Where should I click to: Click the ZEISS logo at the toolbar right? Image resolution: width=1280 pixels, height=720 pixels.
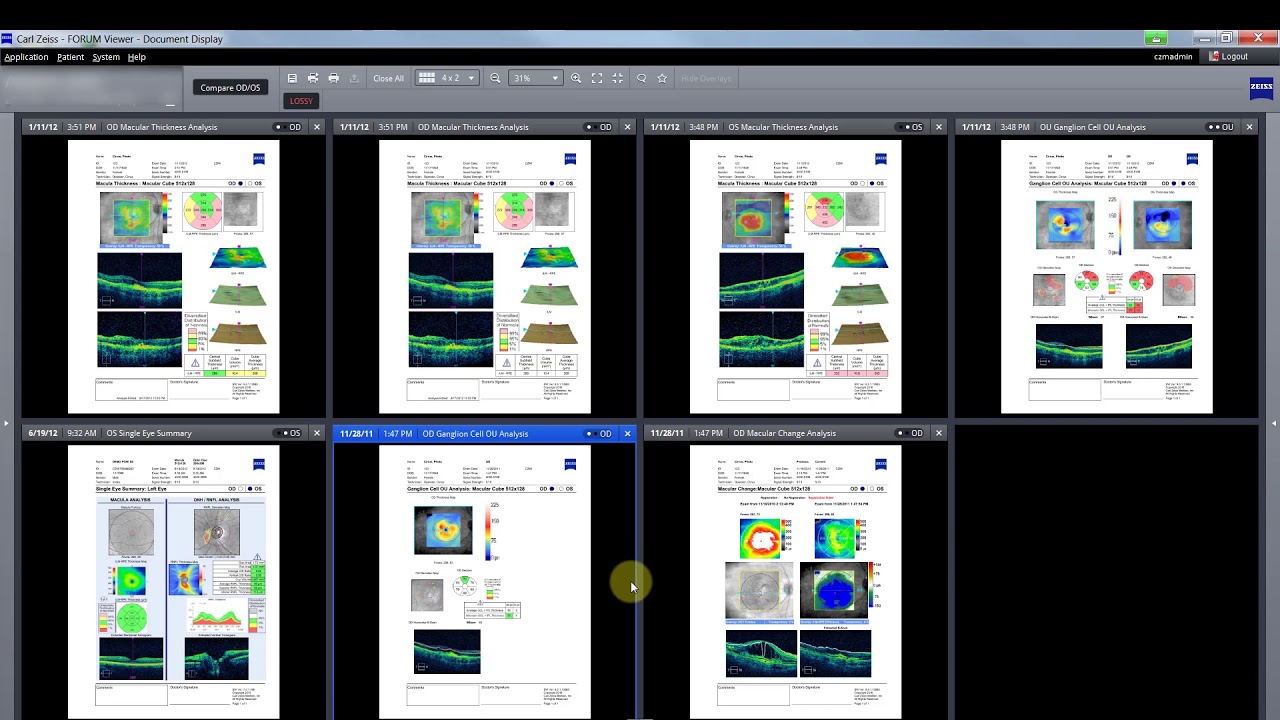[1261, 89]
